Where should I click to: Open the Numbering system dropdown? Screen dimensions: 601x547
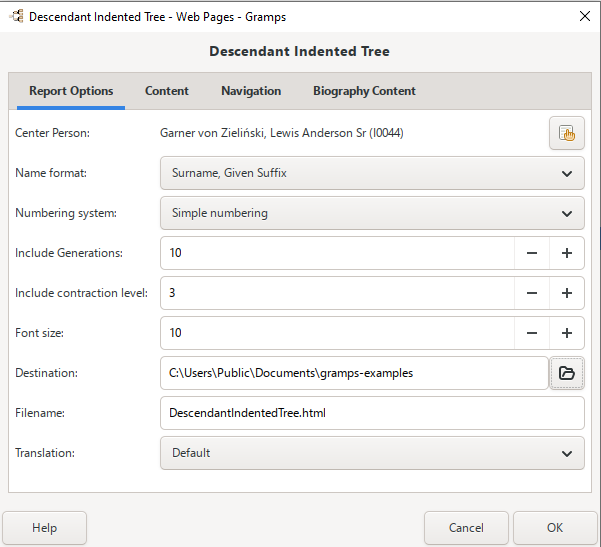pyautogui.click(x=372, y=213)
